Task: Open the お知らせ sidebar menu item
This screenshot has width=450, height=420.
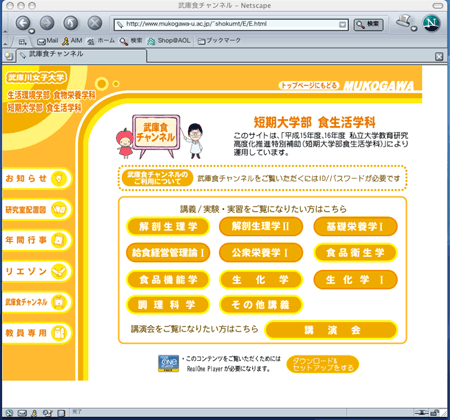Action: [x=37, y=179]
